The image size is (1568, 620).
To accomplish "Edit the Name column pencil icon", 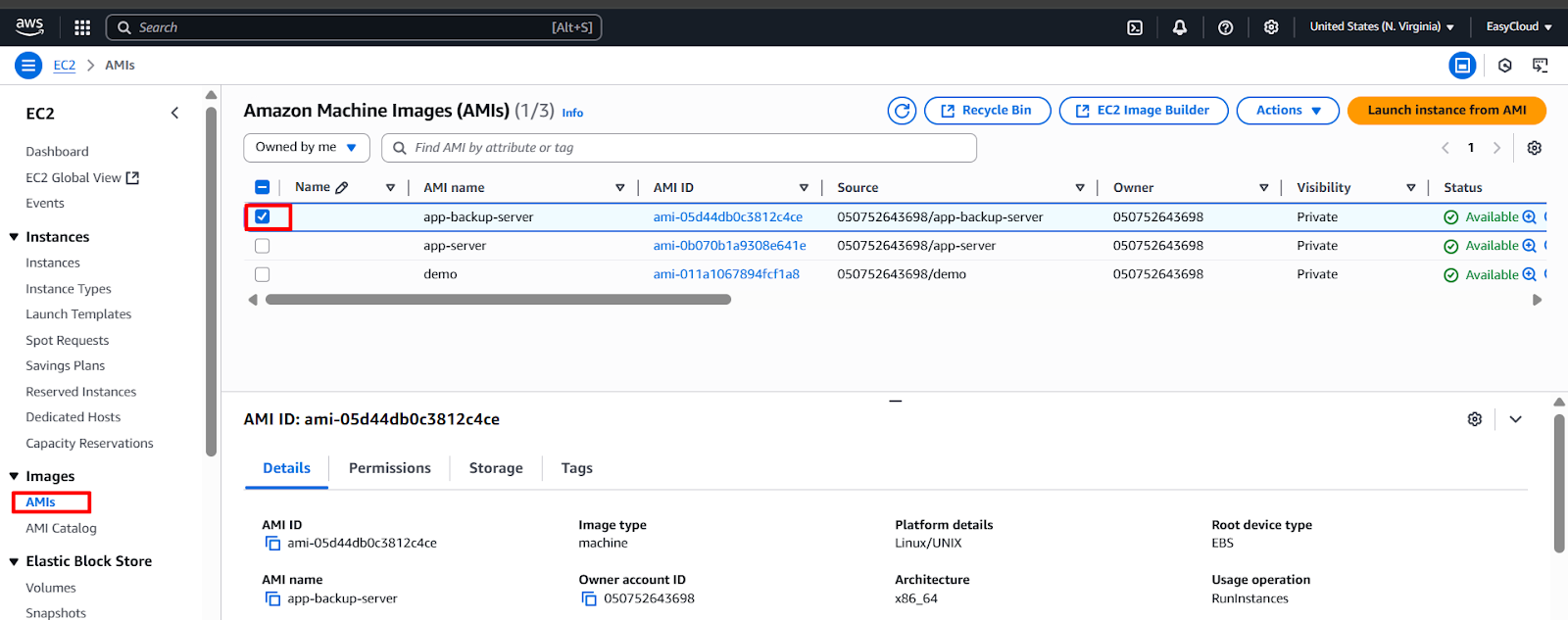I will tap(342, 187).
